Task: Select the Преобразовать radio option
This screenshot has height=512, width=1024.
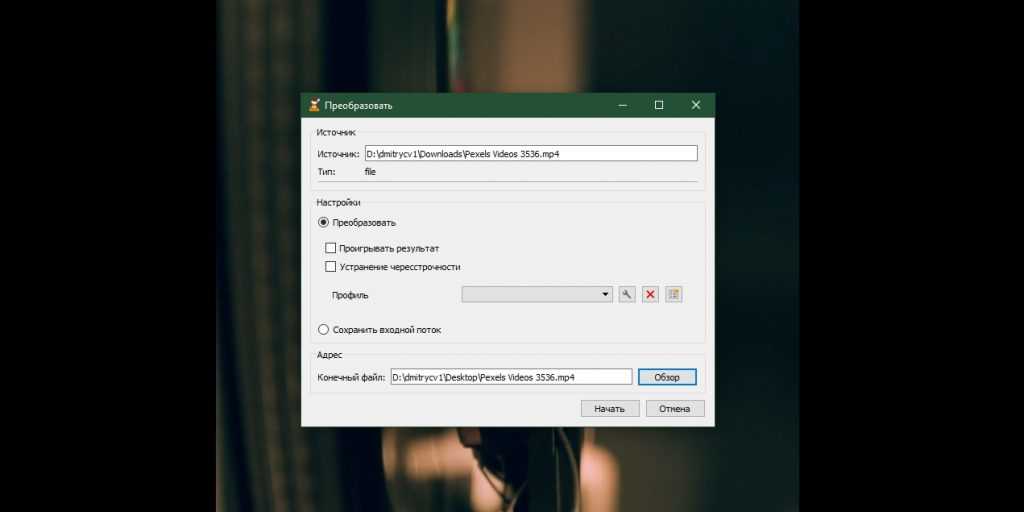Action: coord(323,223)
